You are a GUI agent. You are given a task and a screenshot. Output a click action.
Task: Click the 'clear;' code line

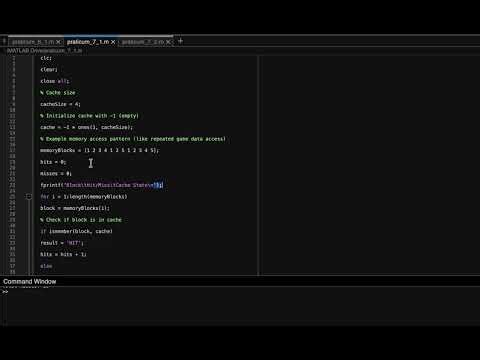[x=49, y=69]
